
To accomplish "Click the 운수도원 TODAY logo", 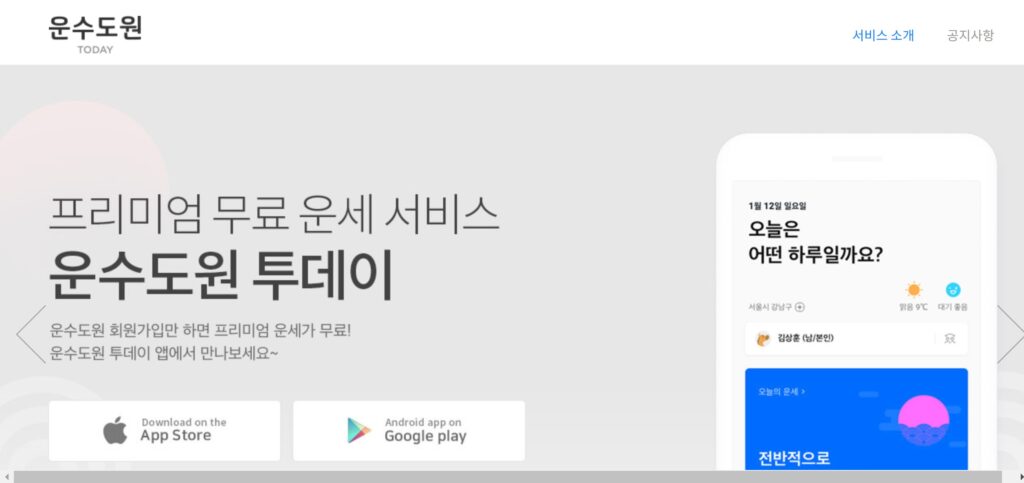I will [x=95, y=35].
